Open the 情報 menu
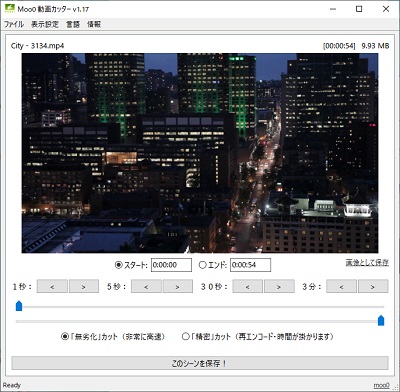Image resolution: width=400 pixels, height=392 pixels. click(x=94, y=24)
